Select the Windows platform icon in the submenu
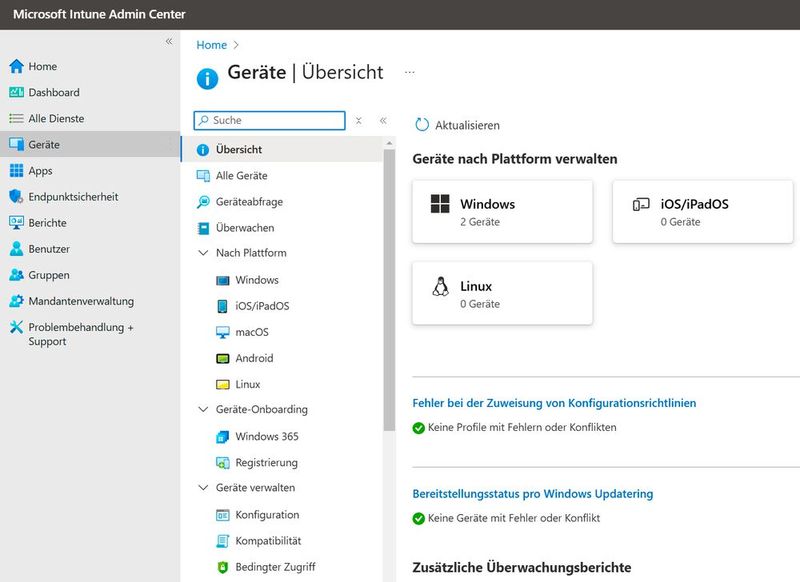This screenshot has height=582, width=800. point(222,280)
